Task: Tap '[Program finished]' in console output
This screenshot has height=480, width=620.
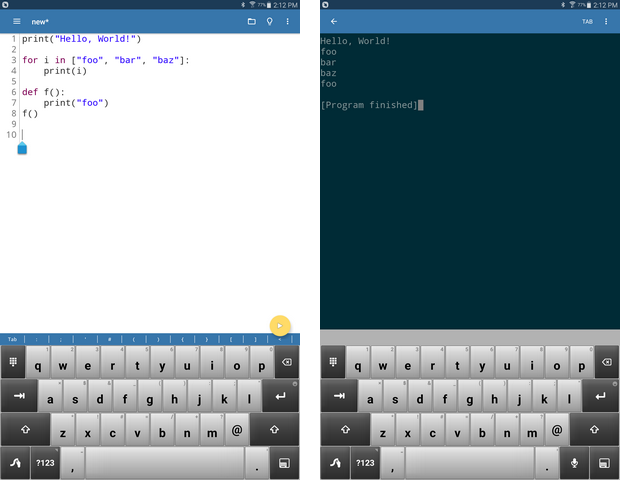Action: (369, 105)
